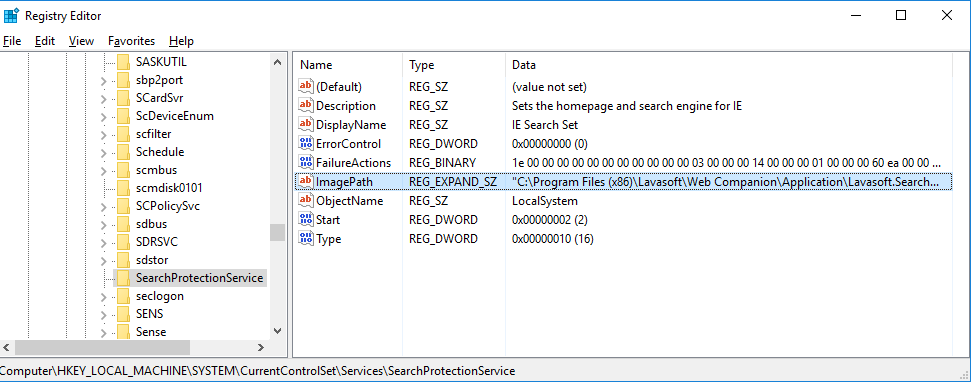This screenshot has height=382, width=971.
Task: Click the Sense folder icon
Action: pyautogui.click(x=123, y=332)
